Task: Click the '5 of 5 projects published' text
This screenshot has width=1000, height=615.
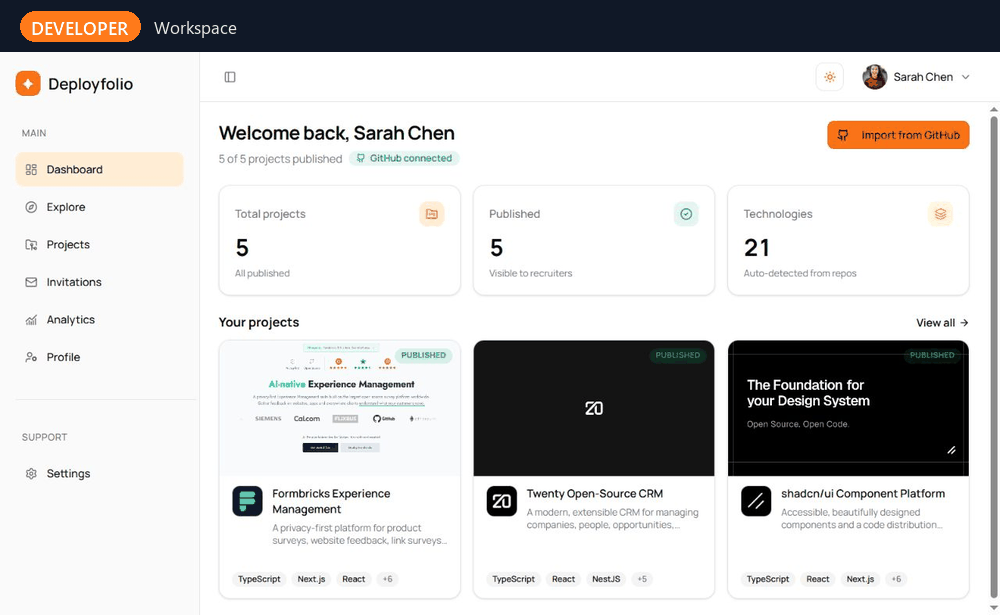Action: click(281, 159)
